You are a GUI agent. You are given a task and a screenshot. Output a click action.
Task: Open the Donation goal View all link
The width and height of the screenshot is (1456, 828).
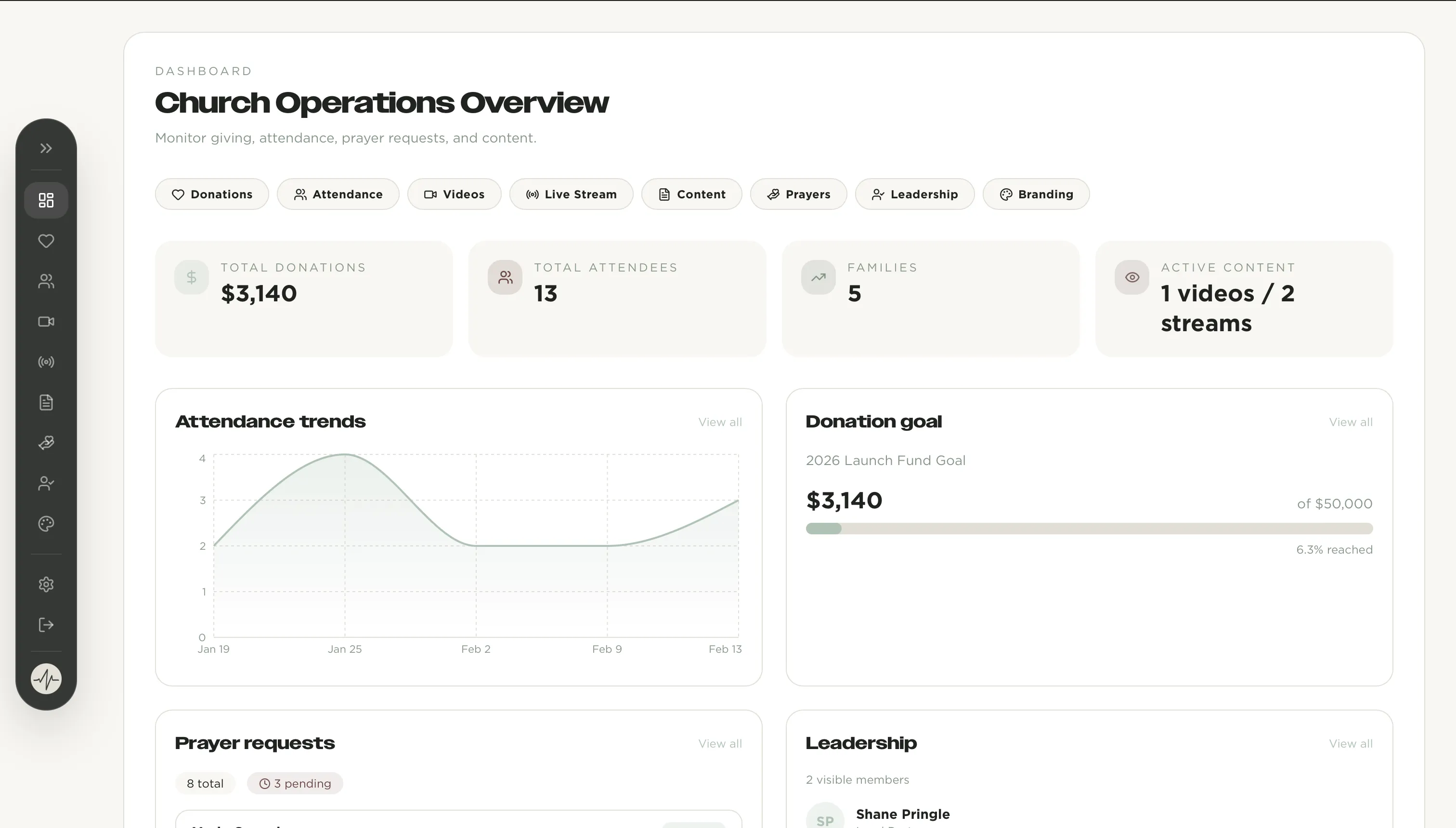pos(1350,422)
